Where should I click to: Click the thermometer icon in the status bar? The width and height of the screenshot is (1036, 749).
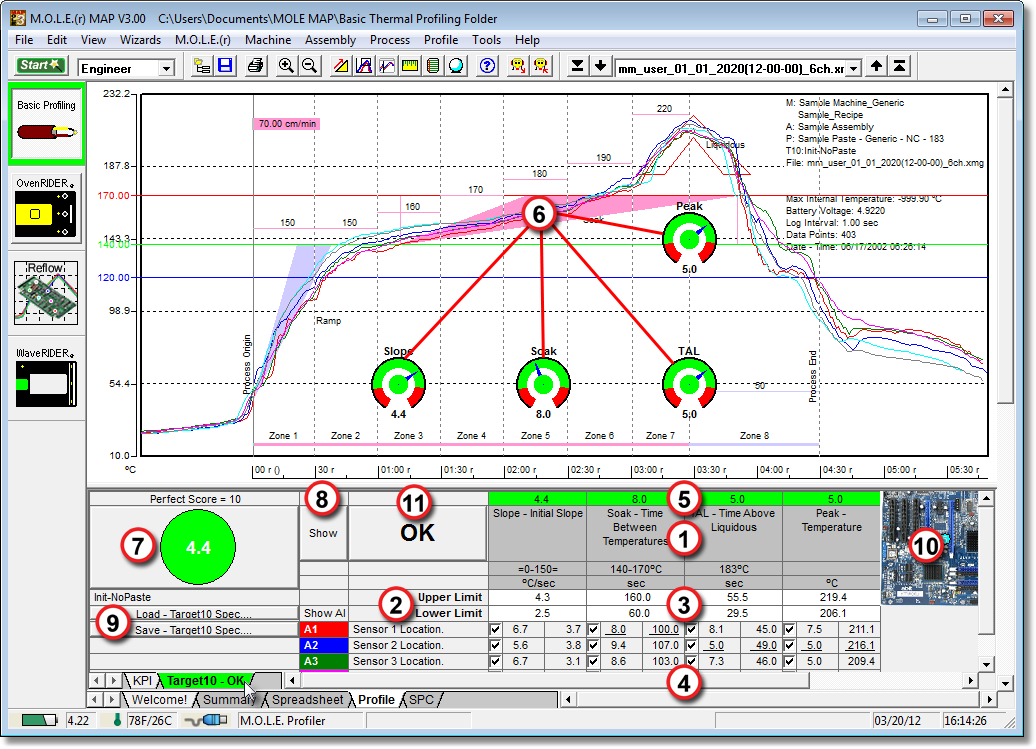pos(117,720)
